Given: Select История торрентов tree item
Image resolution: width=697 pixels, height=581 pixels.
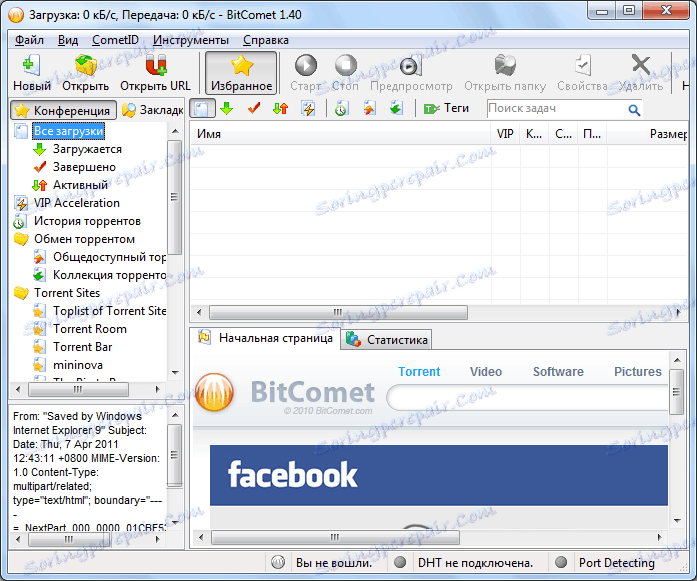Looking at the screenshot, I should (87, 221).
